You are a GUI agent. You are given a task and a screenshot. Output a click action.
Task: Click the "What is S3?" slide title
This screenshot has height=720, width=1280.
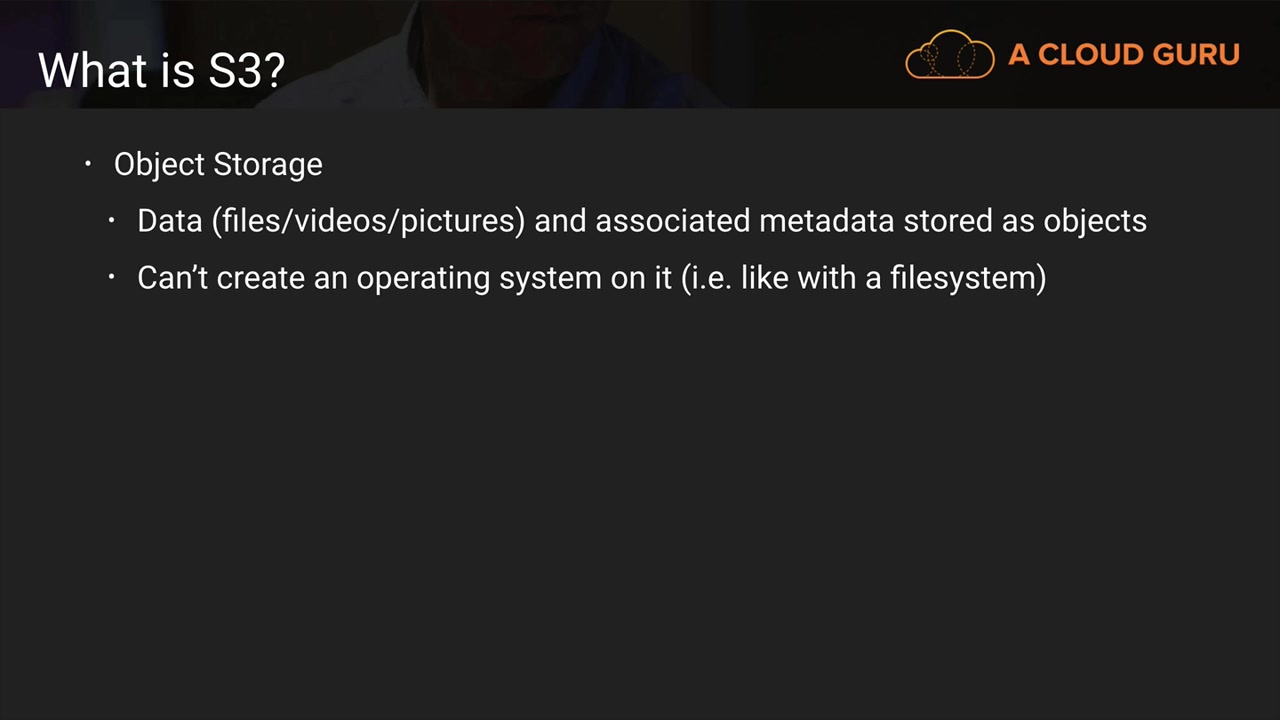tap(161, 70)
